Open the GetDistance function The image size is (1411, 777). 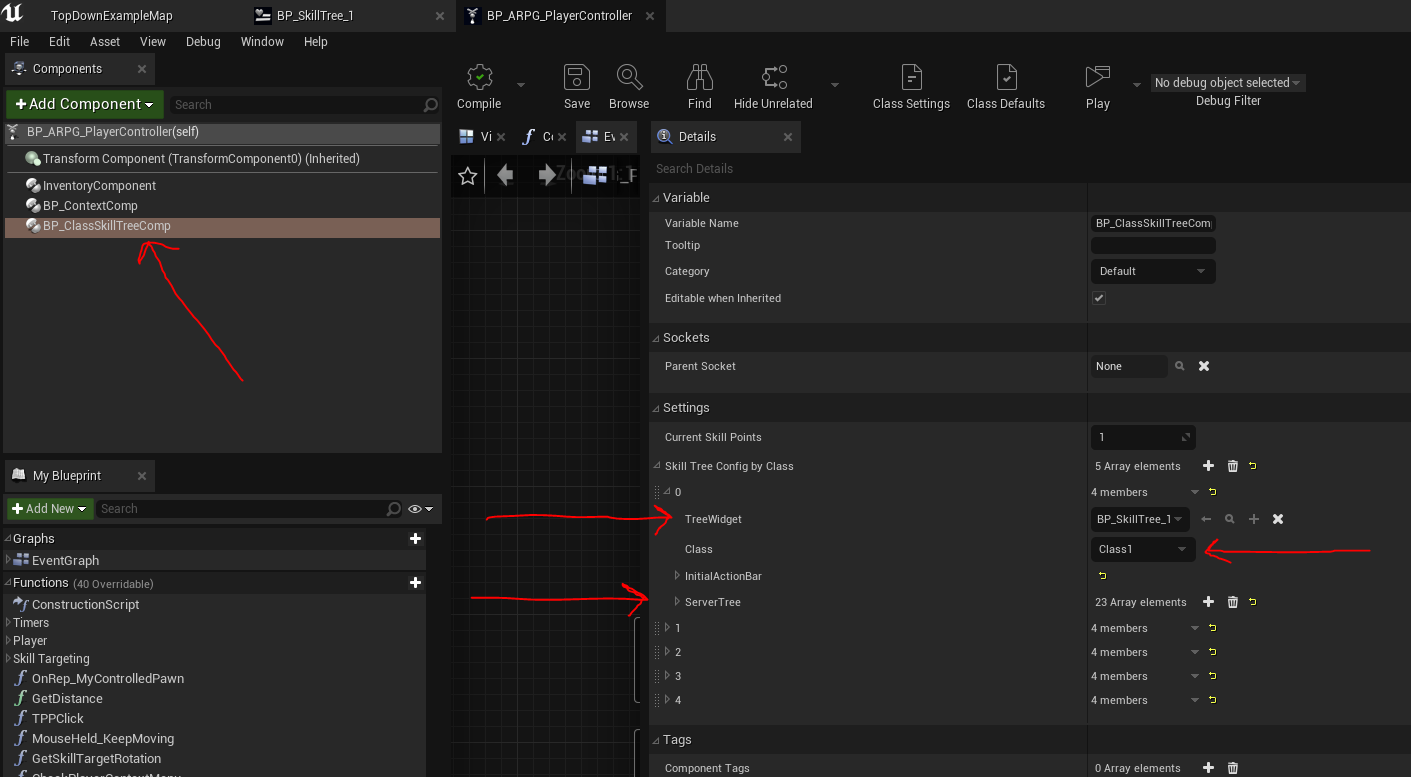(67, 699)
